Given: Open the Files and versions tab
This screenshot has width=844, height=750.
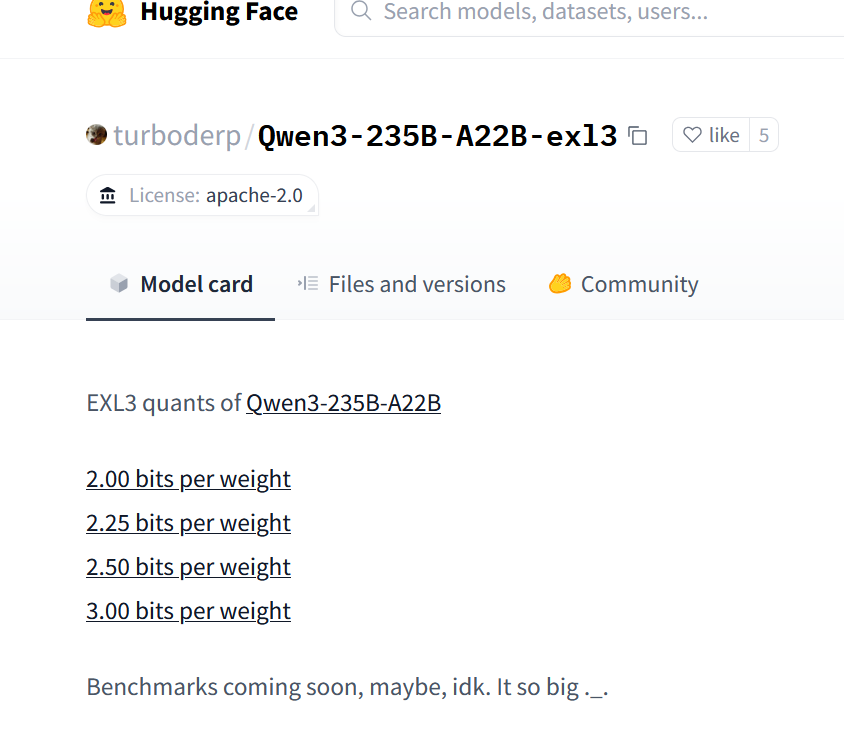Looking at the screenshot, I should tap(402, 284).
